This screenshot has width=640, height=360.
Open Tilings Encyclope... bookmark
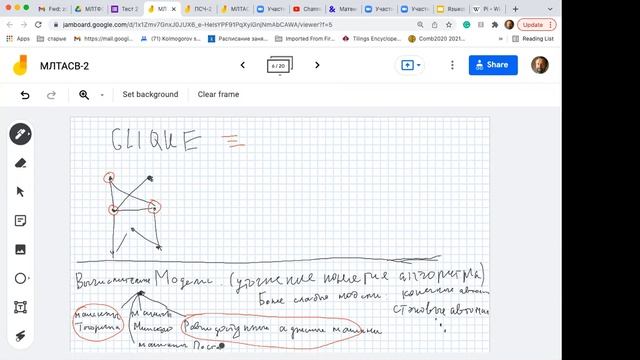(x=372, y=39)
